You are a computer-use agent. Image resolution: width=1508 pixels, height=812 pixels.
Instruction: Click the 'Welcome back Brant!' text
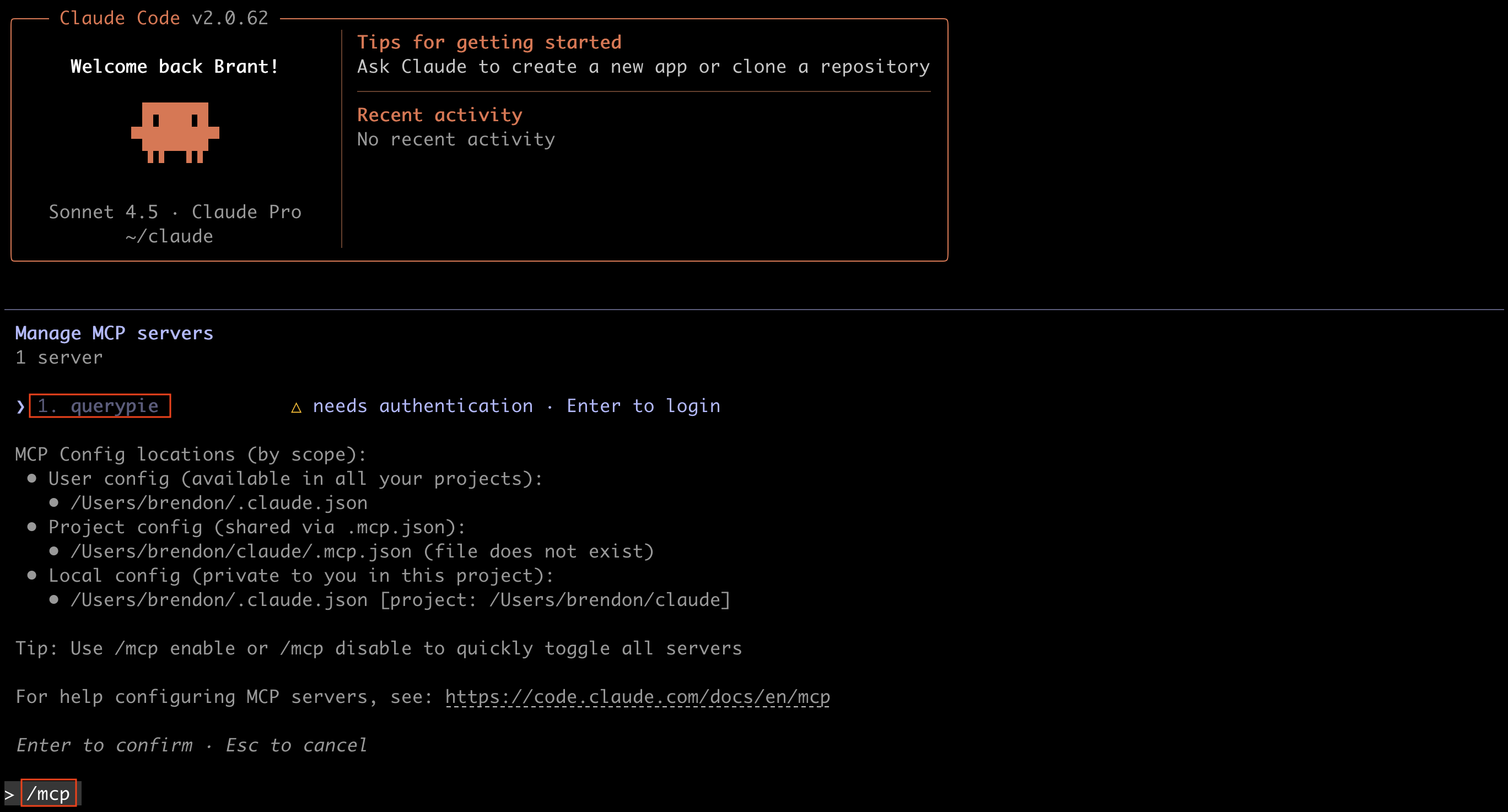174,67
